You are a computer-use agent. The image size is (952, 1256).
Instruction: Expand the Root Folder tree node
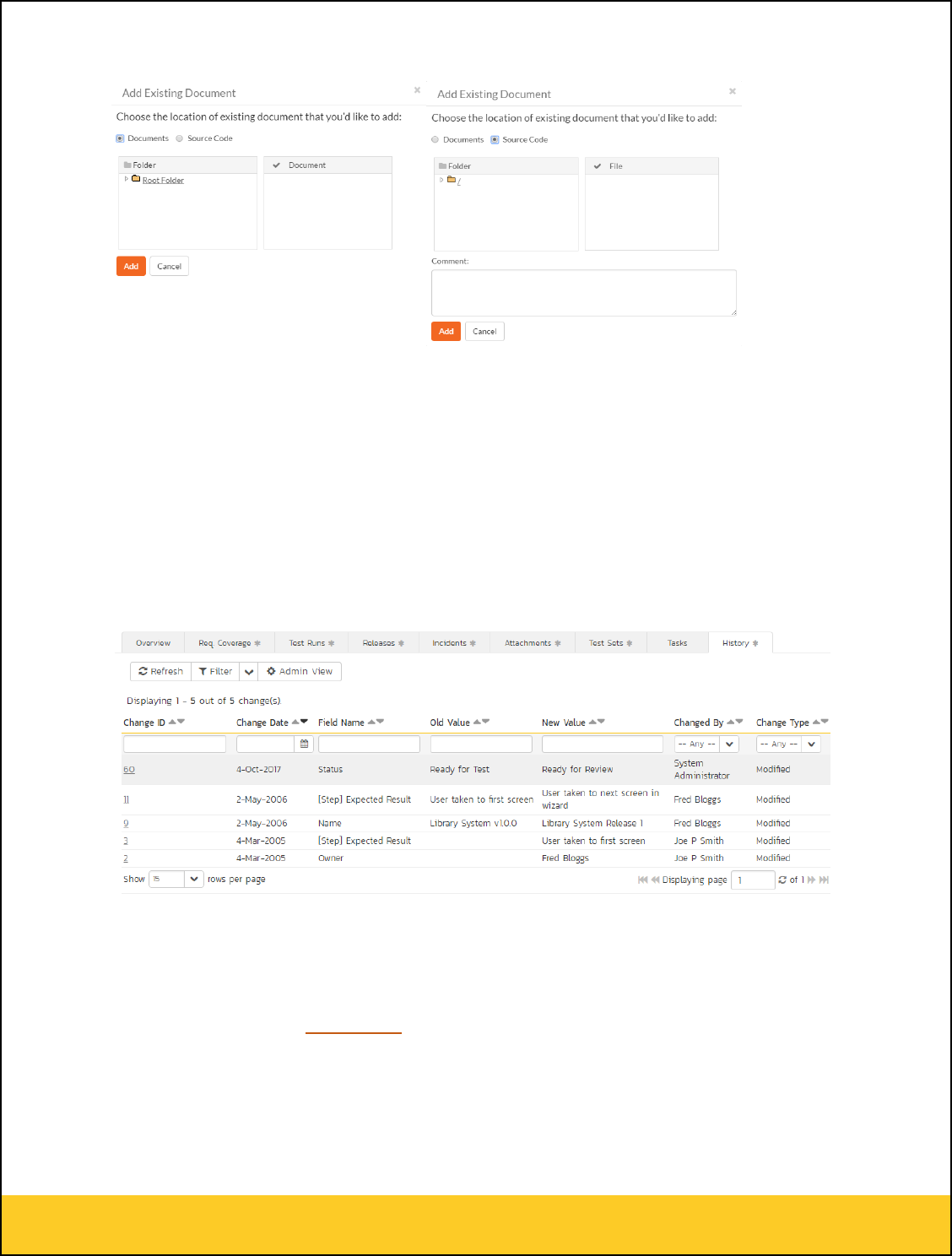click(x=127, y=179)
